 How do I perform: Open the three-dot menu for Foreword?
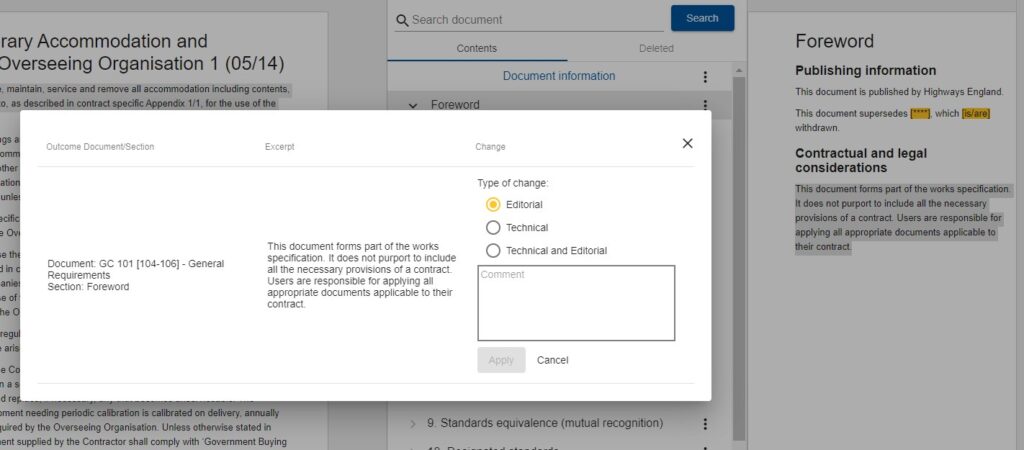[705, 104]
